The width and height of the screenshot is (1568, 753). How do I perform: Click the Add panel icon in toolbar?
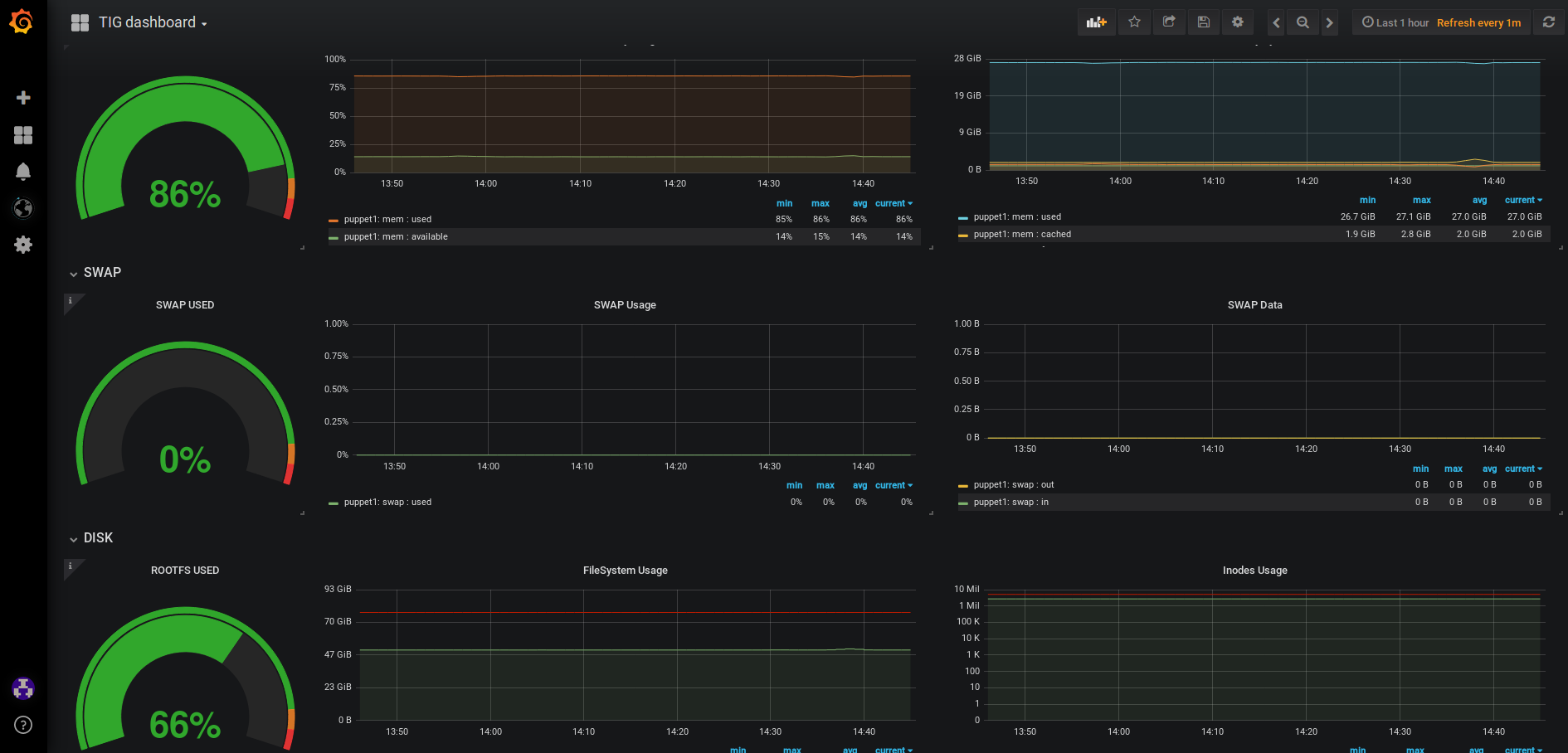click(x=1096, y=22)
